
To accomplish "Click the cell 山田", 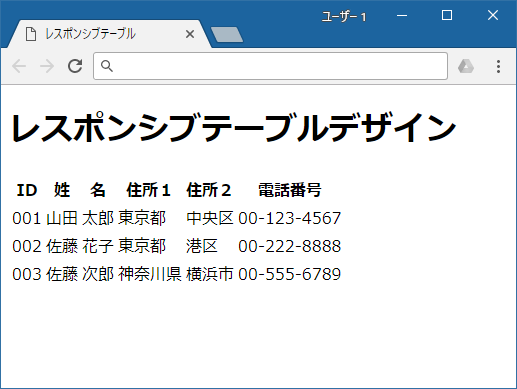I will pos(62,218).
